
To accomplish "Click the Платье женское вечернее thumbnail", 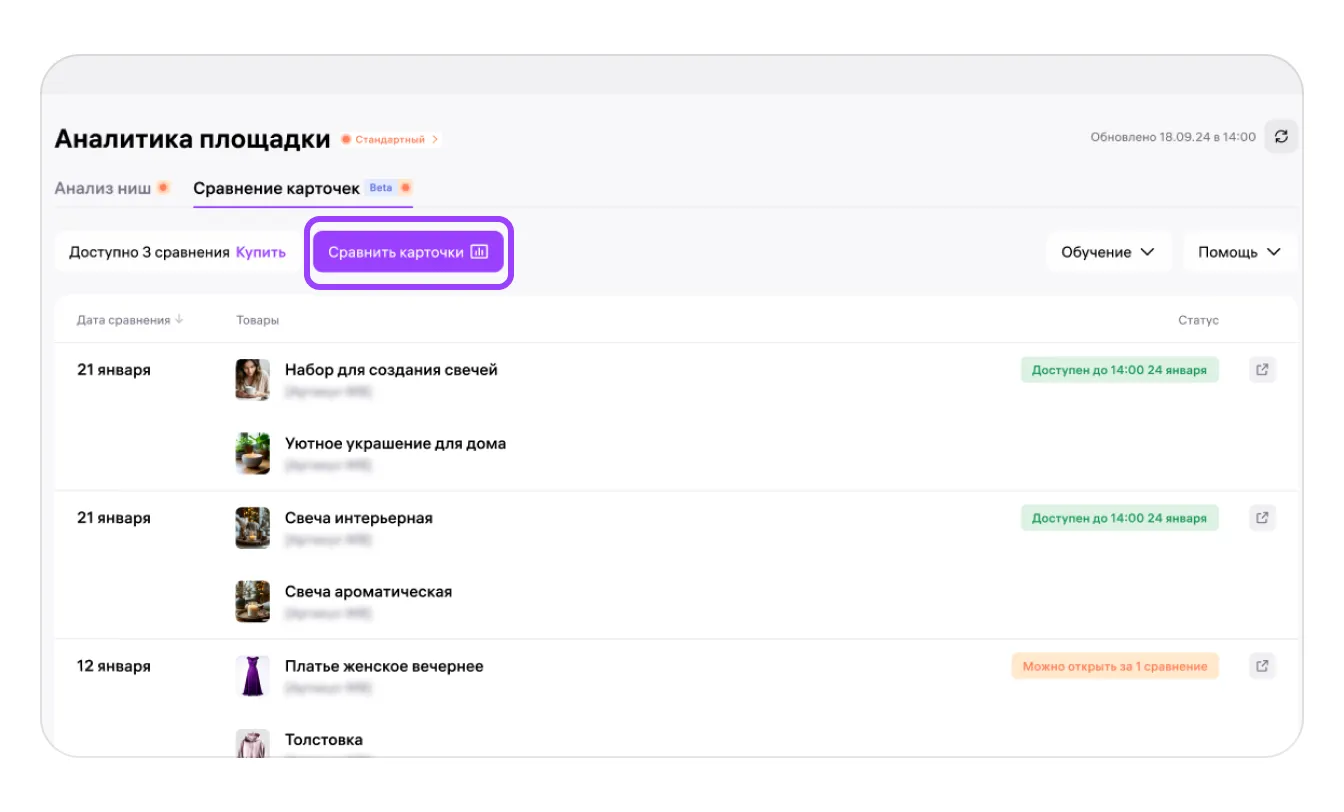I will click(253, 676).
